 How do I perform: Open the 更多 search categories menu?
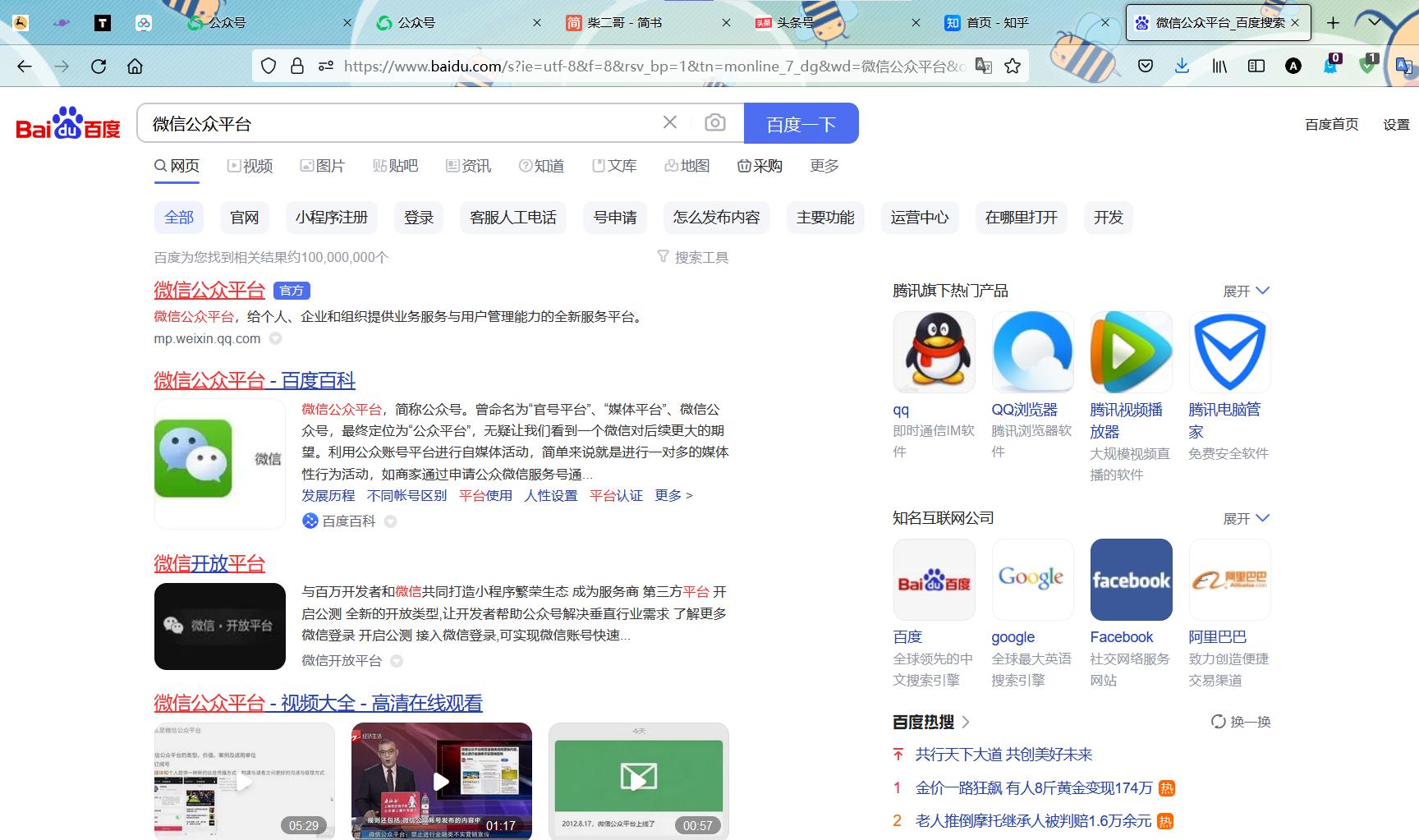823,165
